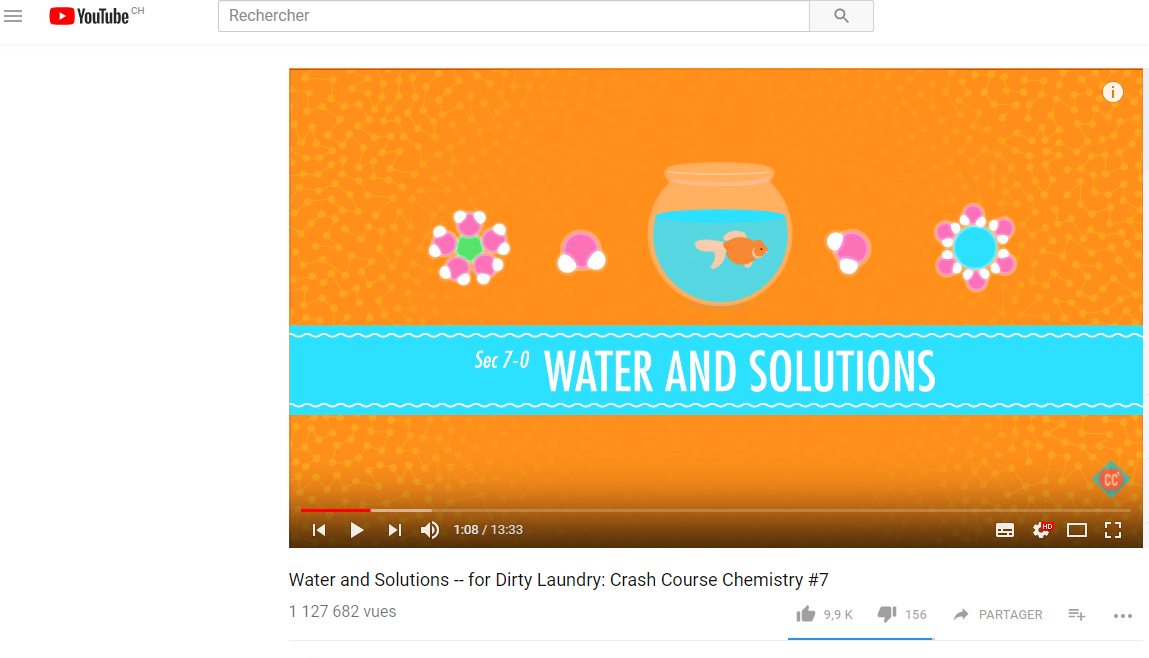Play the paused video
Image resolution: width=1149 pixels, height=658 pixels.
click(356, 530)
